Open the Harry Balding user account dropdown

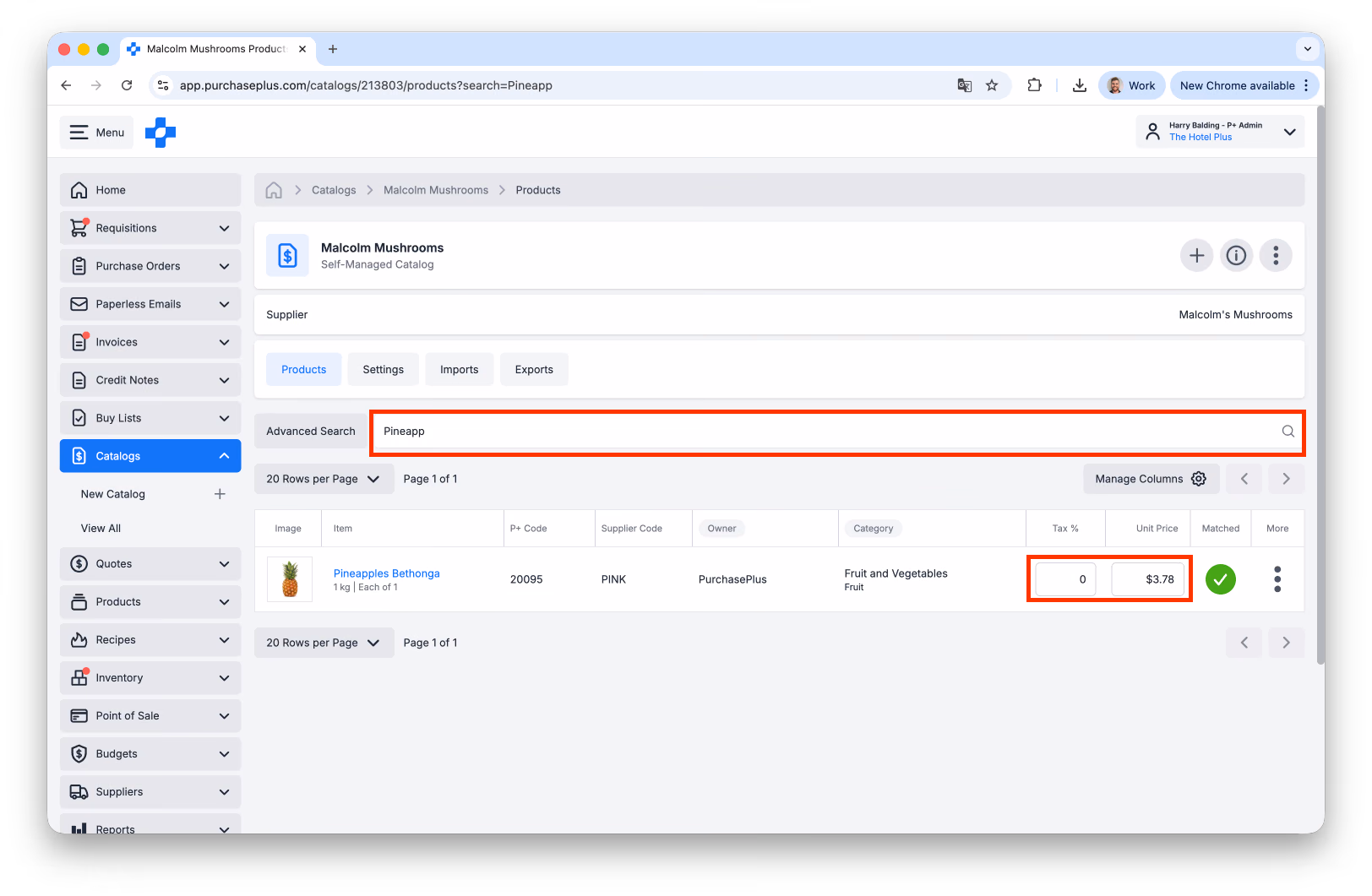pyautogui.click(x=1220, y=132)
